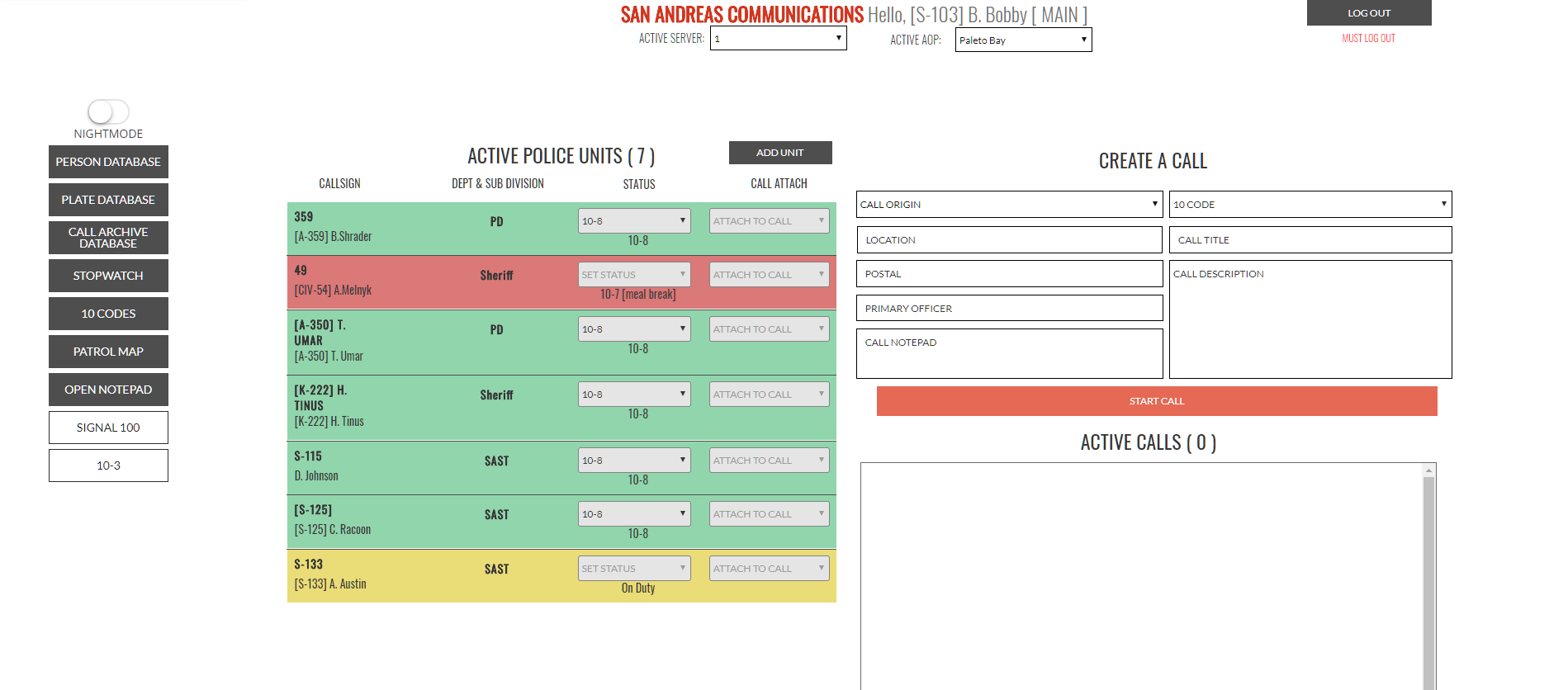Open status dropdown for S-115
Screen dimensions: 1568x690
coord(634,461)
